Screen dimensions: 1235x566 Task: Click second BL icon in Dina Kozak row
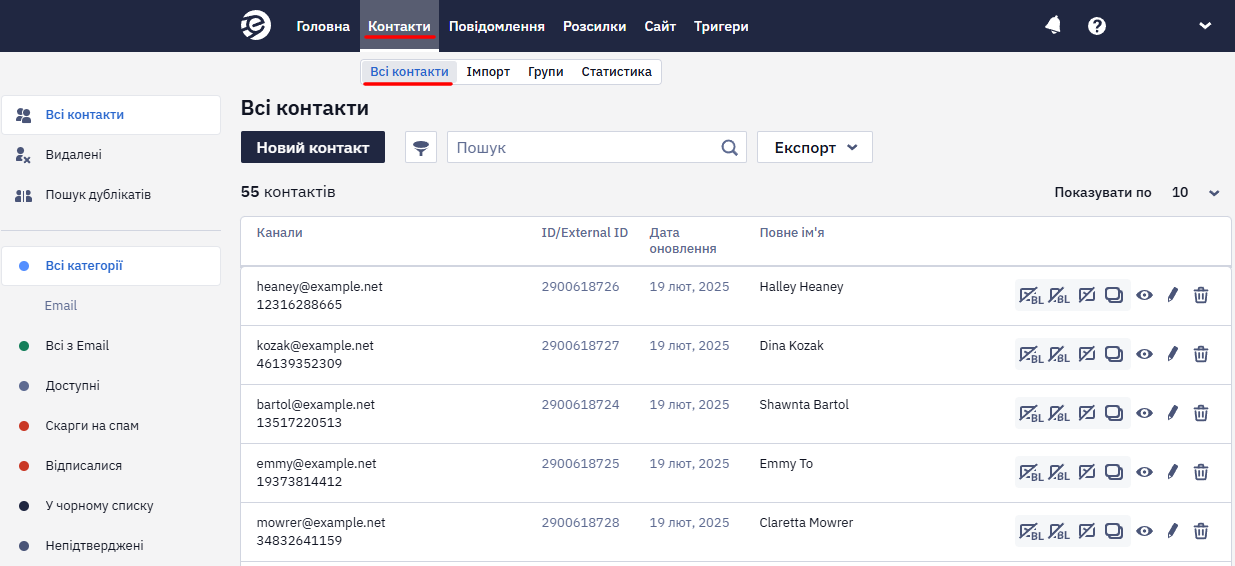pyautogui.click(x=1059, y=354)
